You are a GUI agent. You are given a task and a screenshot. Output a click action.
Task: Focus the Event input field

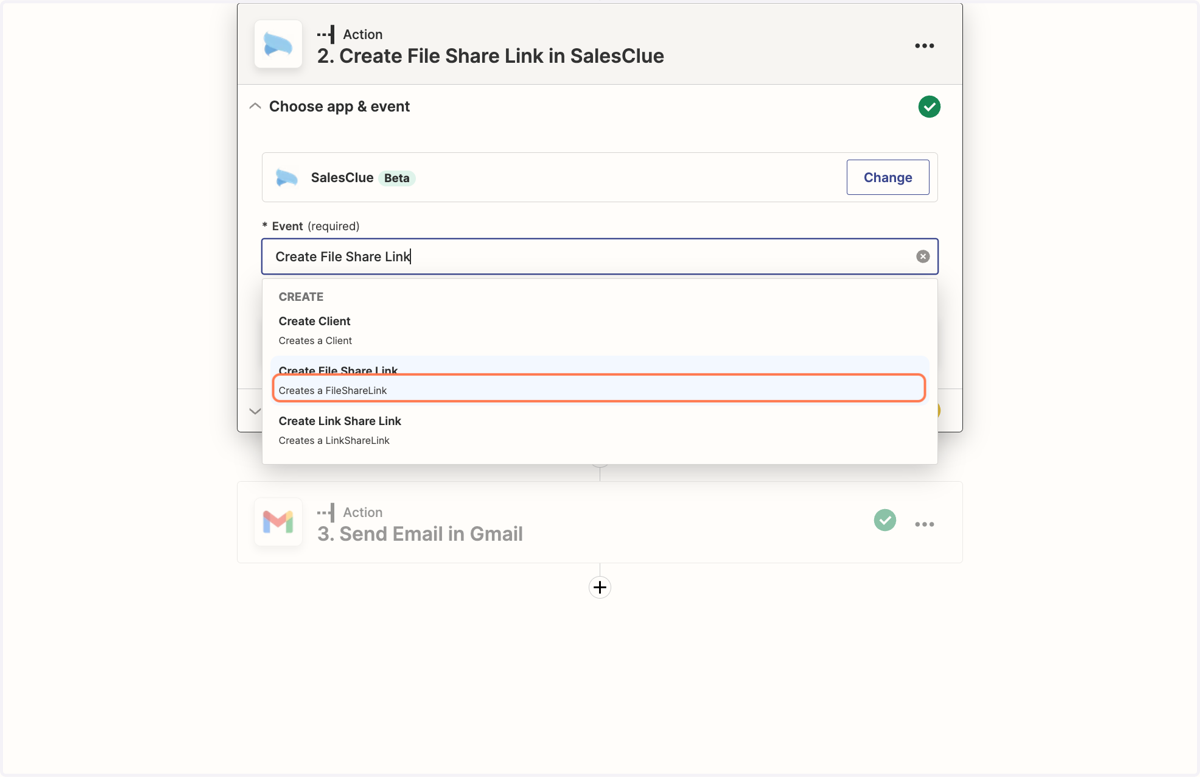click(x=600, y=256)
